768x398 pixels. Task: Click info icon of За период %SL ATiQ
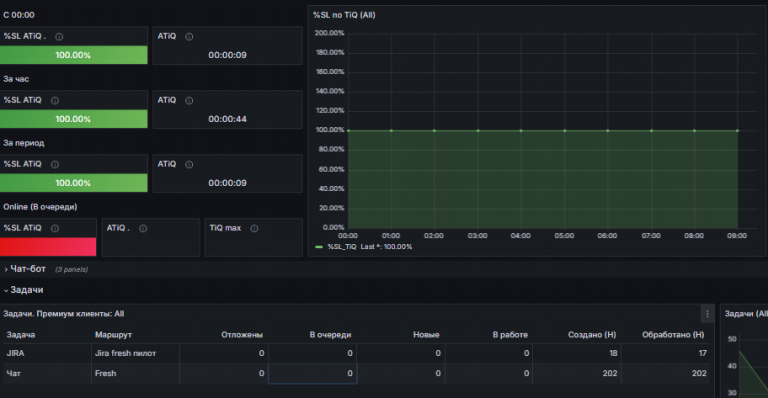tap(55, 164)
